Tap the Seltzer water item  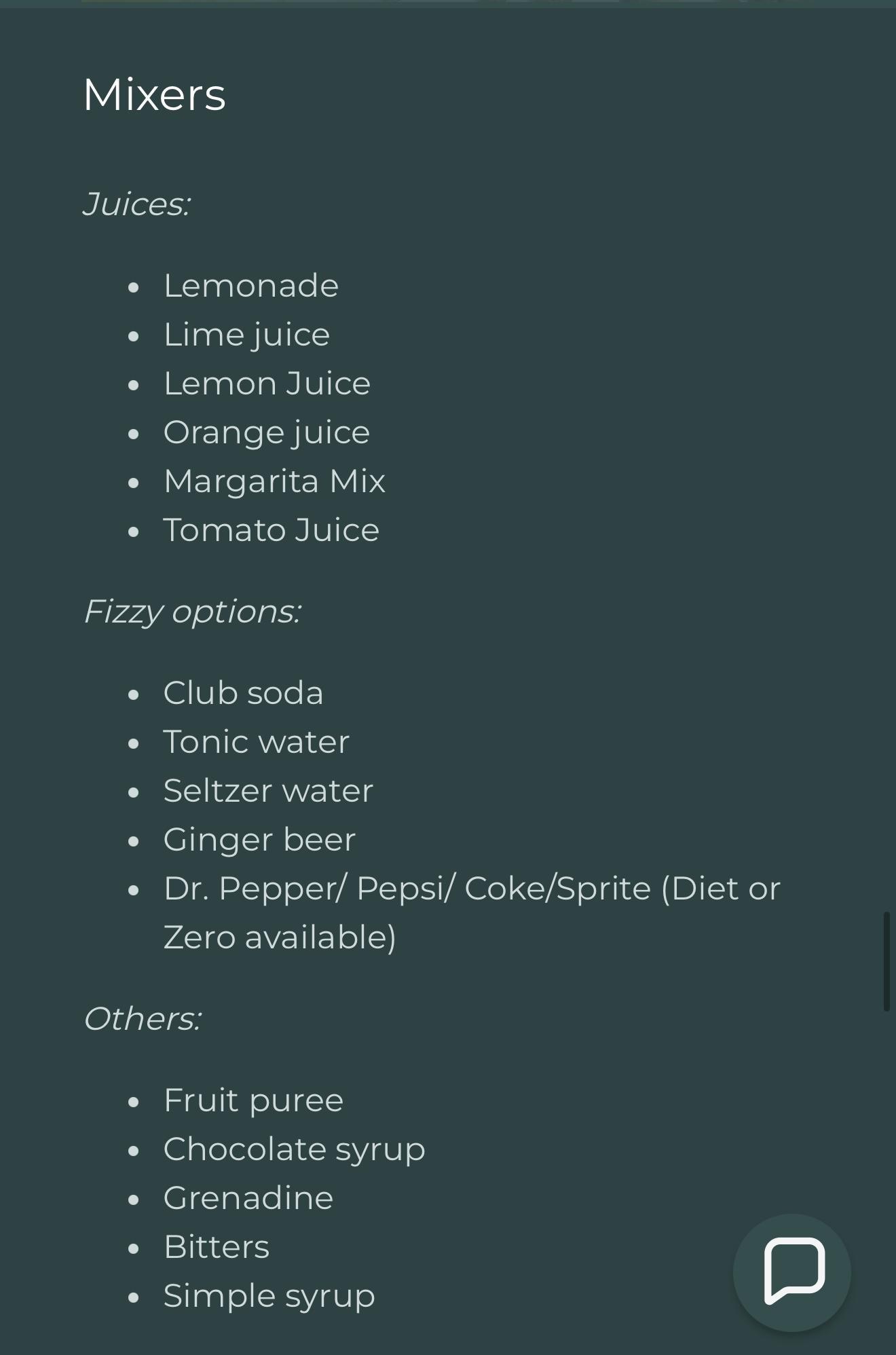pos(268,791)
